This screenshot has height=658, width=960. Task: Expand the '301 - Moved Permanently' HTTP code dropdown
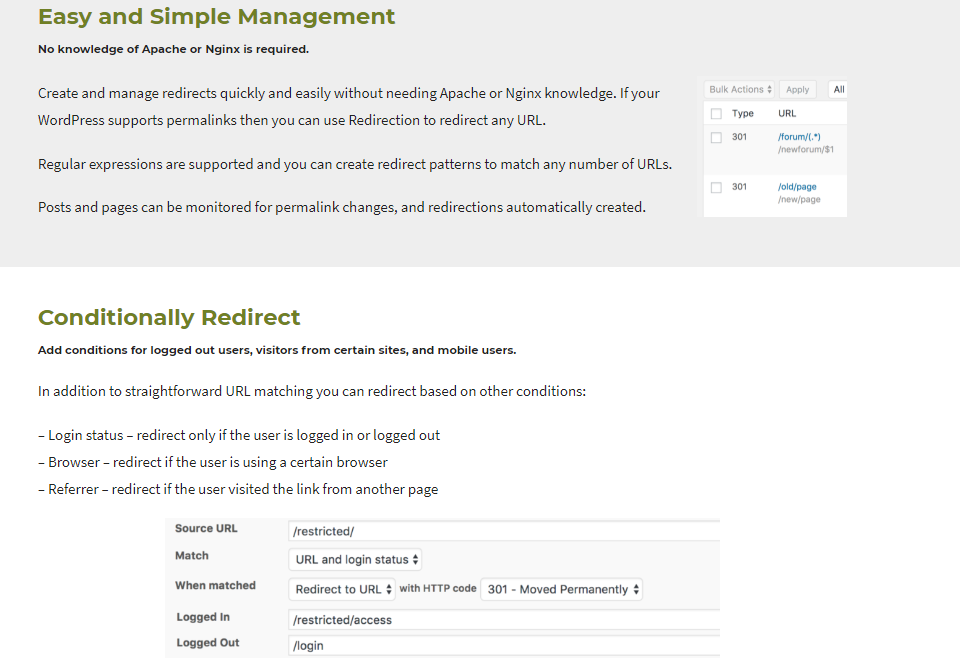(562, 589)
